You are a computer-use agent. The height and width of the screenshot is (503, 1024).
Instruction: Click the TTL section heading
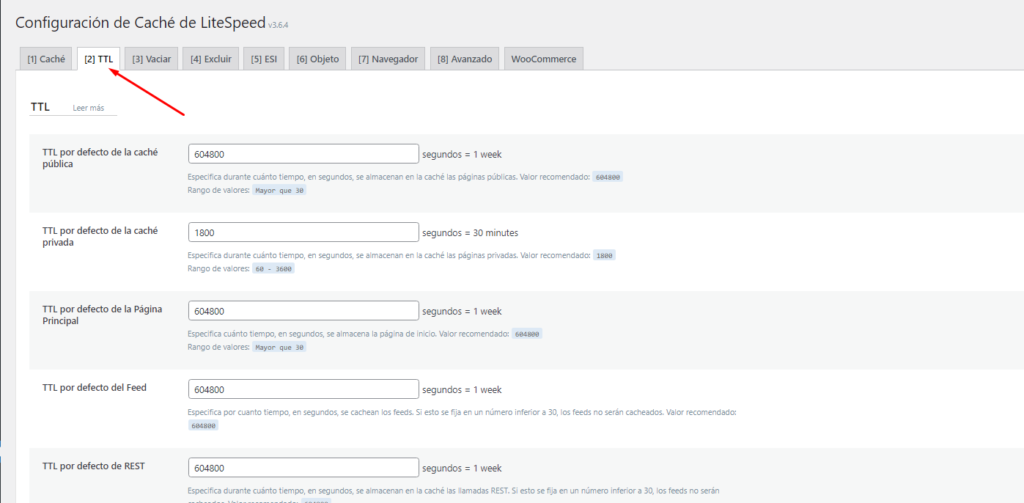[x=40, y=107]
